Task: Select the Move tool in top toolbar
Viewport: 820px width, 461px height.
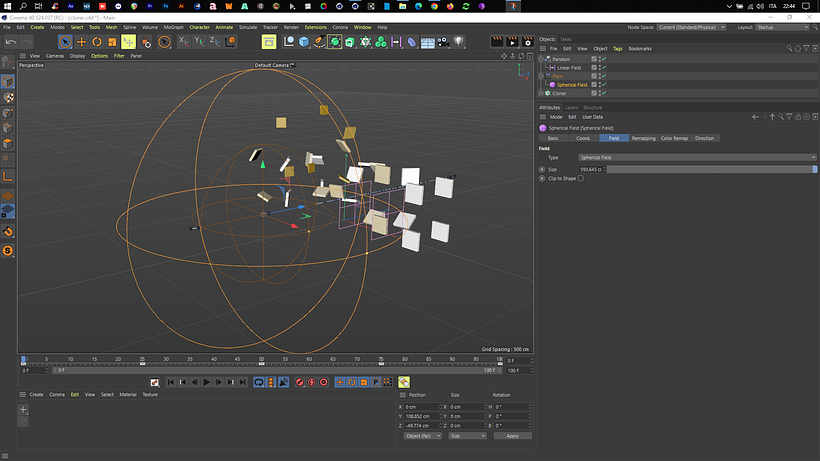Action: [x=81, y=42]
